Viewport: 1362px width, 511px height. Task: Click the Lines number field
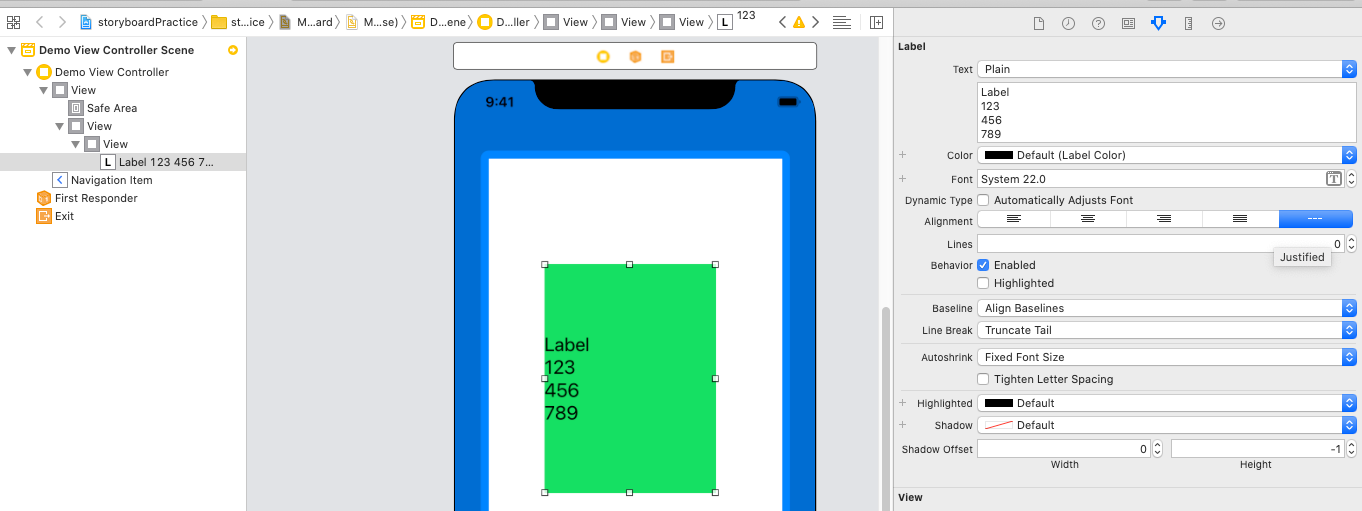pos(1161,244)
